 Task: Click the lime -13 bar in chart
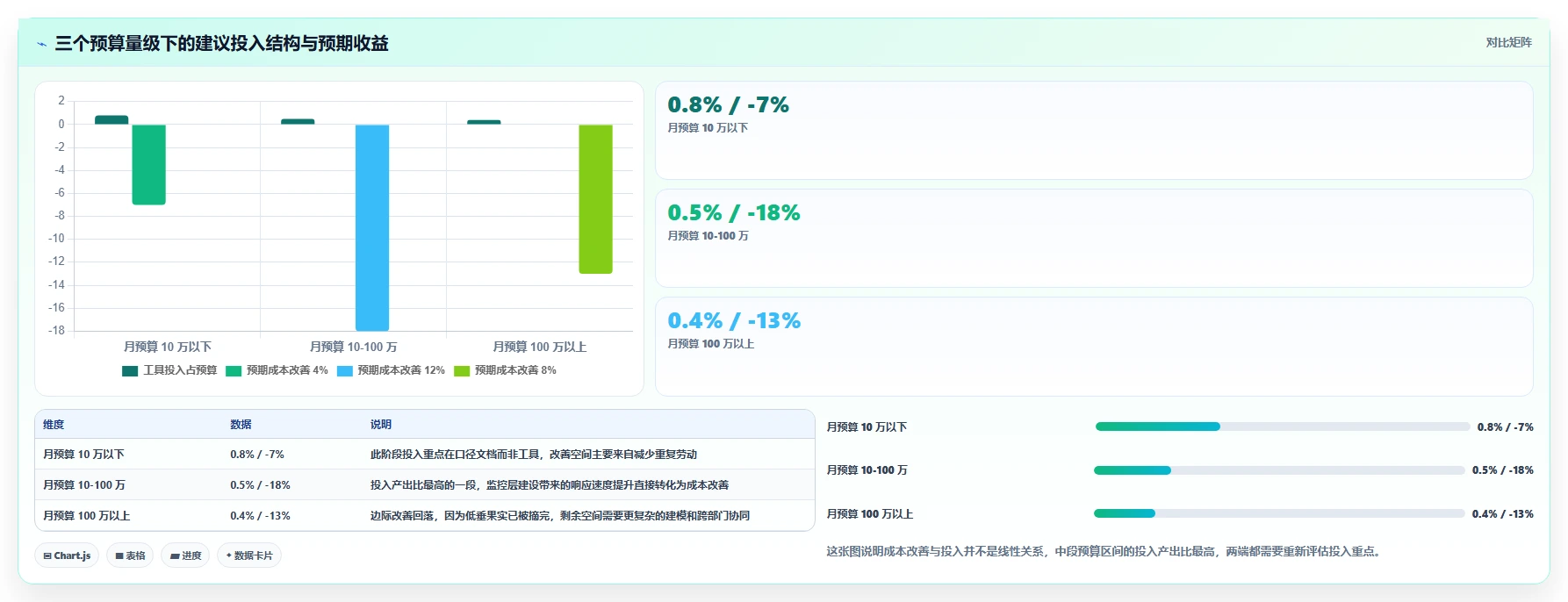[x=595, y=199]
